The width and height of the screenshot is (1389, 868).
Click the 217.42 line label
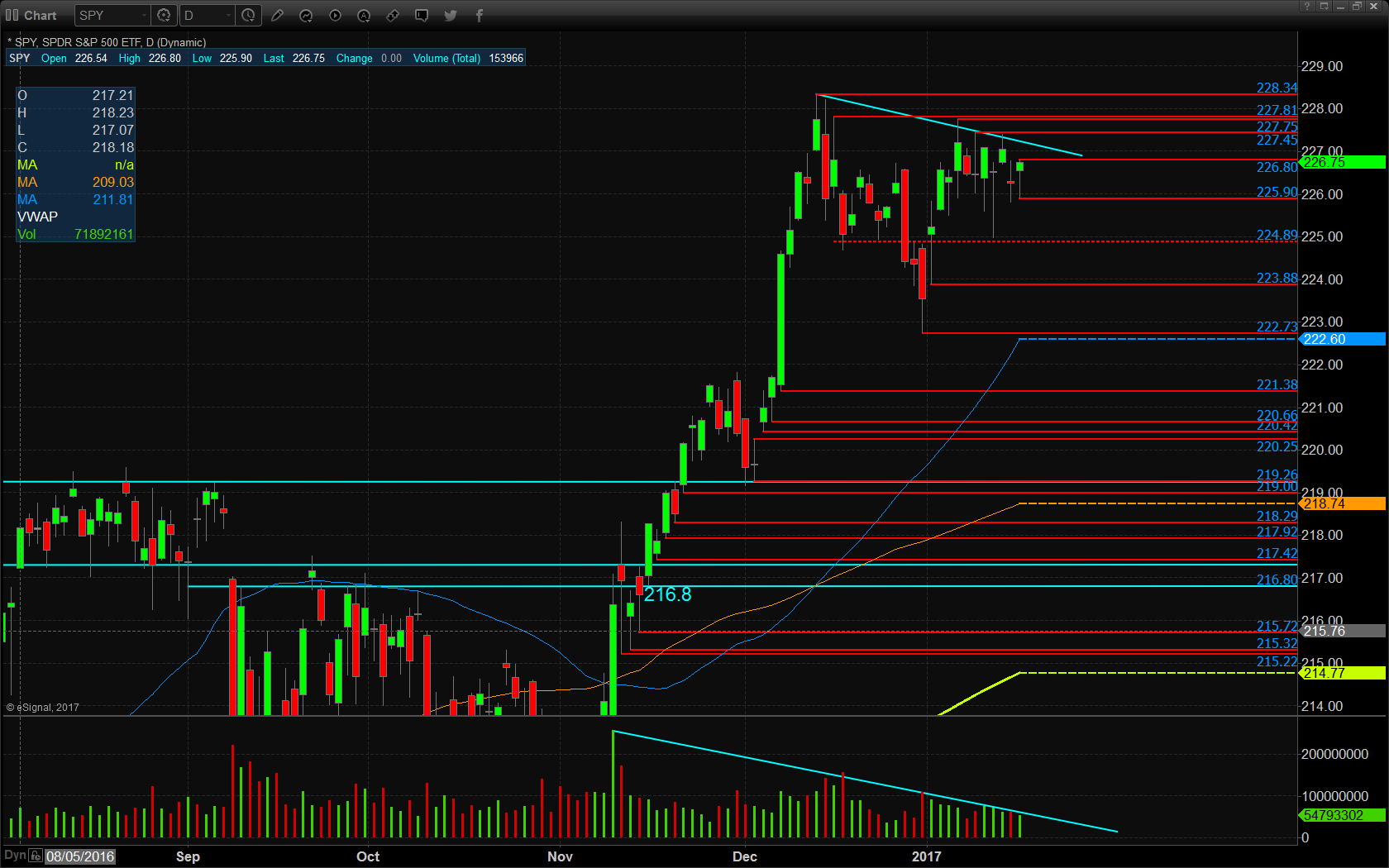[x=1277, y=553]
